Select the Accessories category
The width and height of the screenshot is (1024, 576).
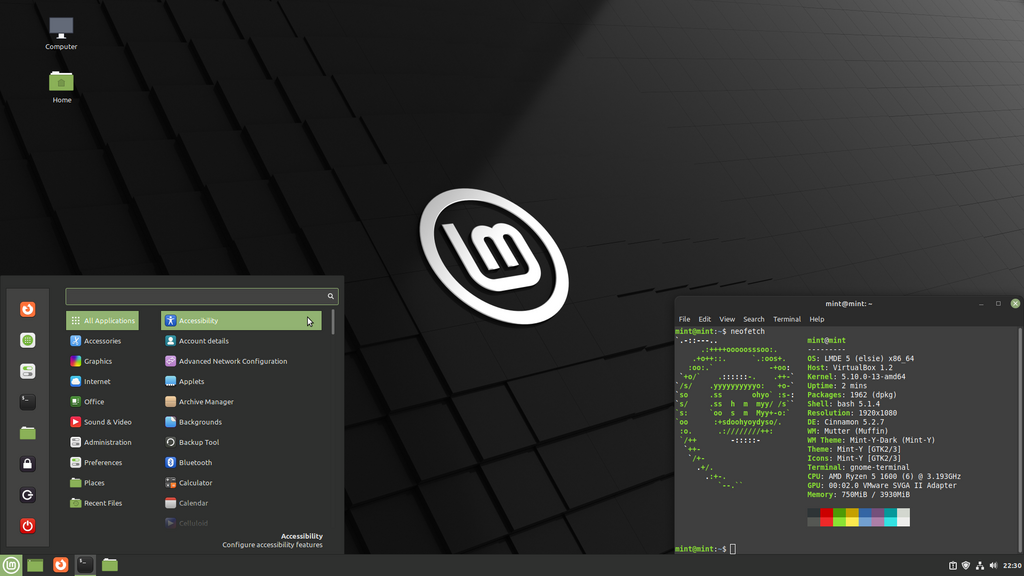[x=103, y=341]
